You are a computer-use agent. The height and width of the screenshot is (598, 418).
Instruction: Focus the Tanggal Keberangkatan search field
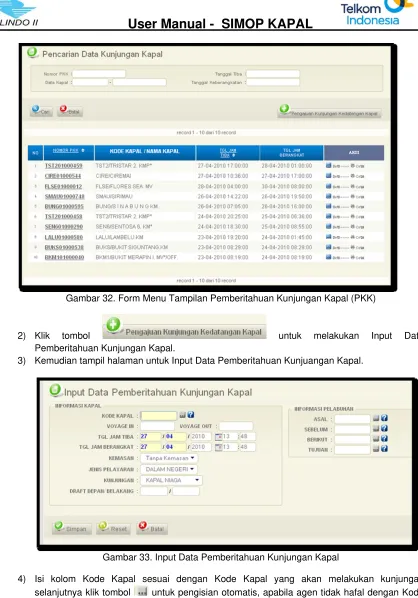[x=273, y=82]
